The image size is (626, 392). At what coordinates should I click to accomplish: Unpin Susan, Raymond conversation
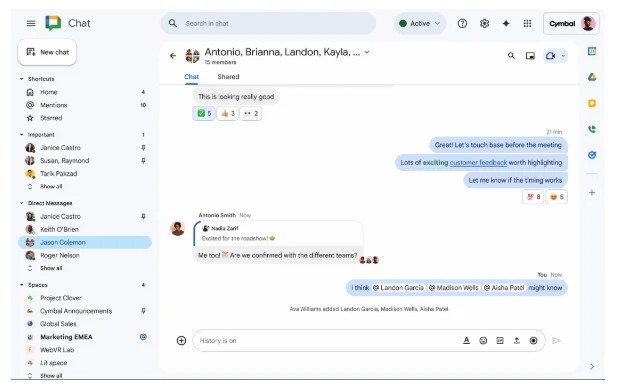click(x=143, y=161)
